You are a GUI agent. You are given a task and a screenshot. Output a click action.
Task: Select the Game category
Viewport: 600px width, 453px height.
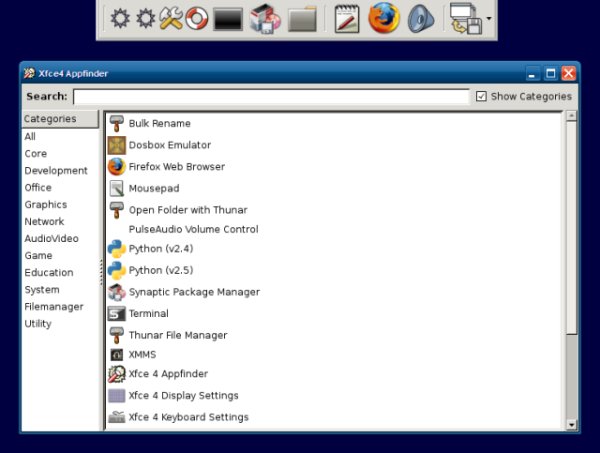click(38, 256)
